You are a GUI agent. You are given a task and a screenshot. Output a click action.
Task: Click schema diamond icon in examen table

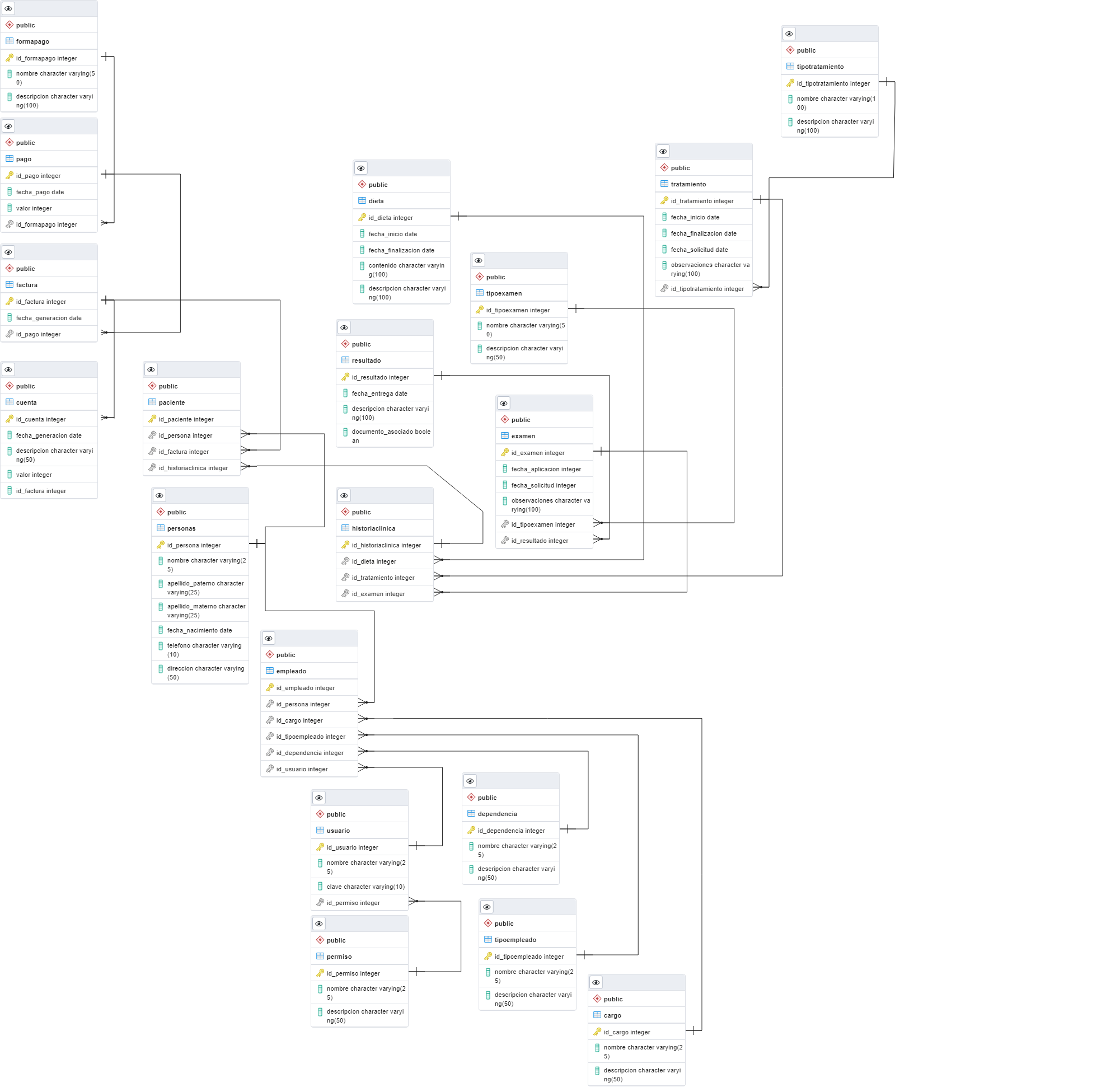505,420
